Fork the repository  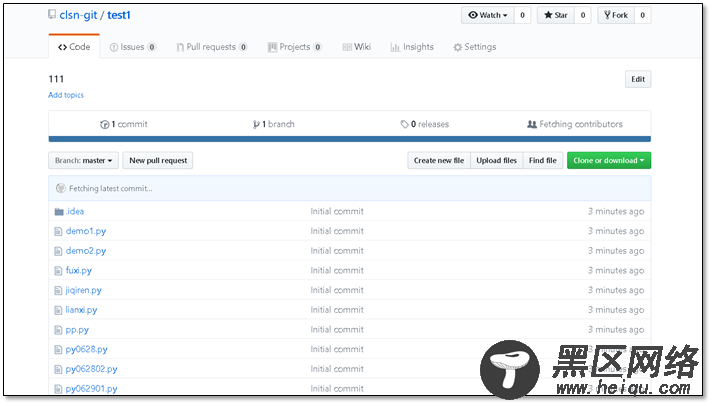point(616,15)
